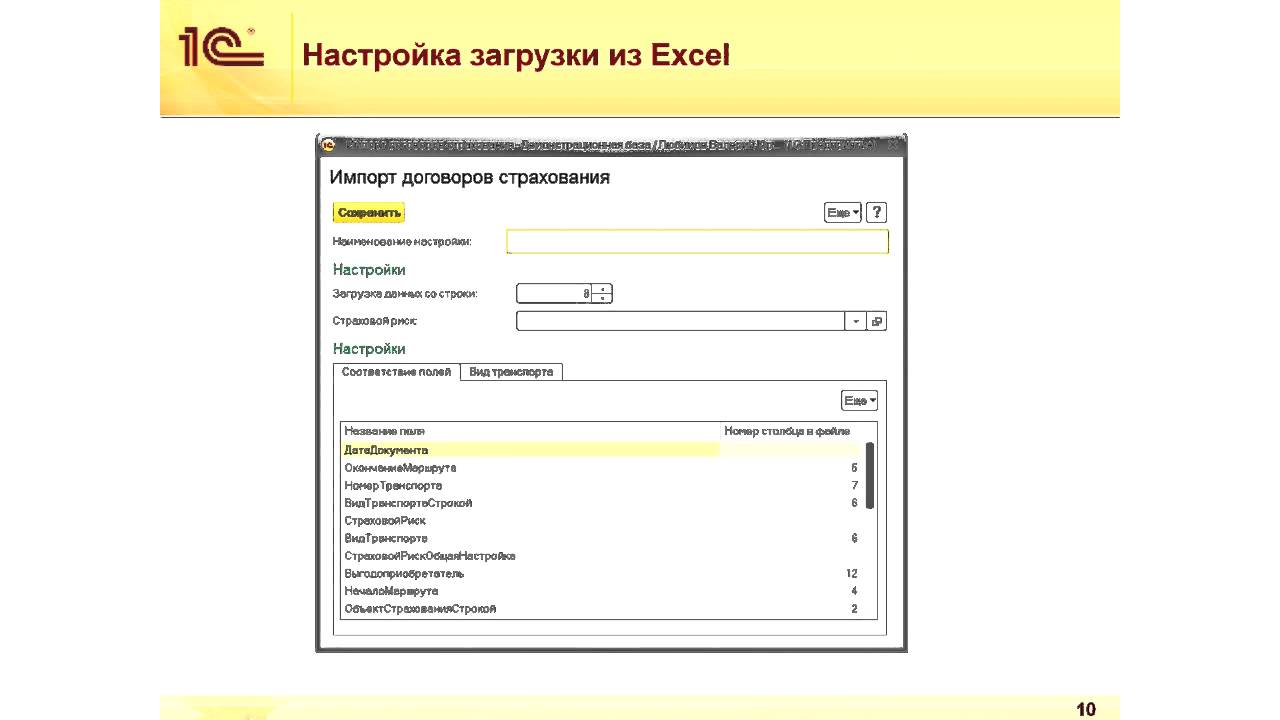Select the Соответствие полей tab
Screen dimensions: 1280x720
(396, 371)
